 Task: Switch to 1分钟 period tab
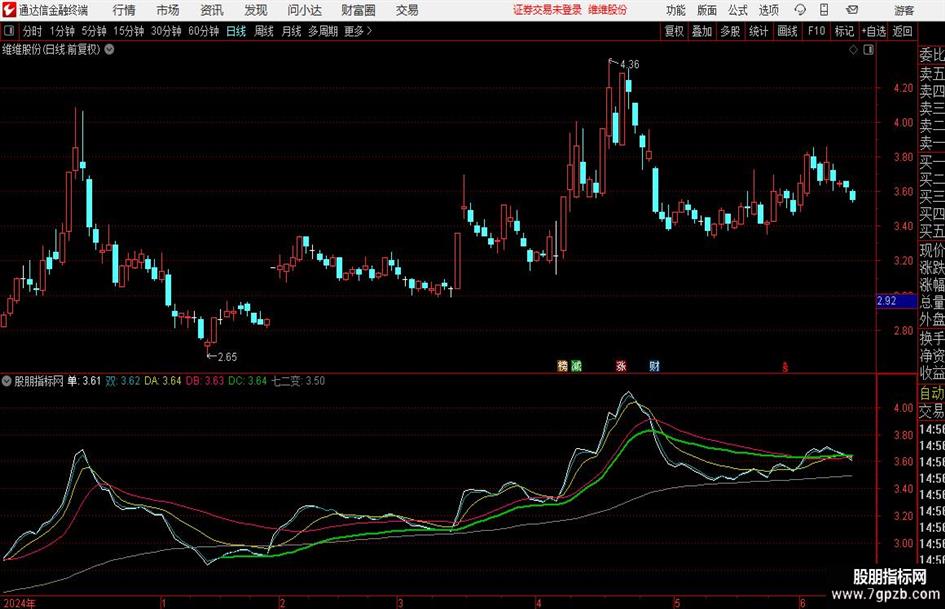click(62, 31)
